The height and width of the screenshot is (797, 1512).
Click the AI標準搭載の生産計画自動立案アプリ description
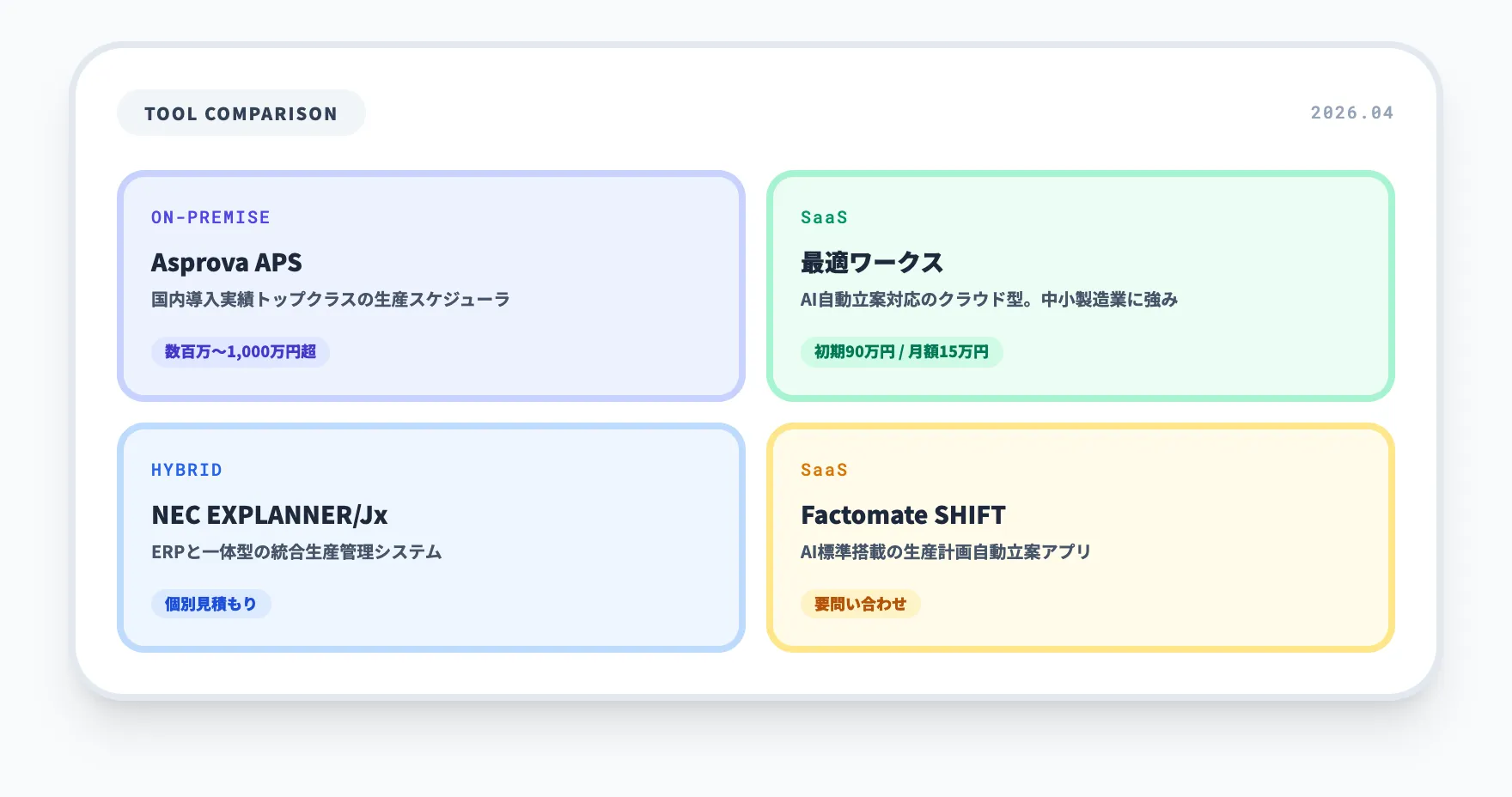click(x=944, y=552)
